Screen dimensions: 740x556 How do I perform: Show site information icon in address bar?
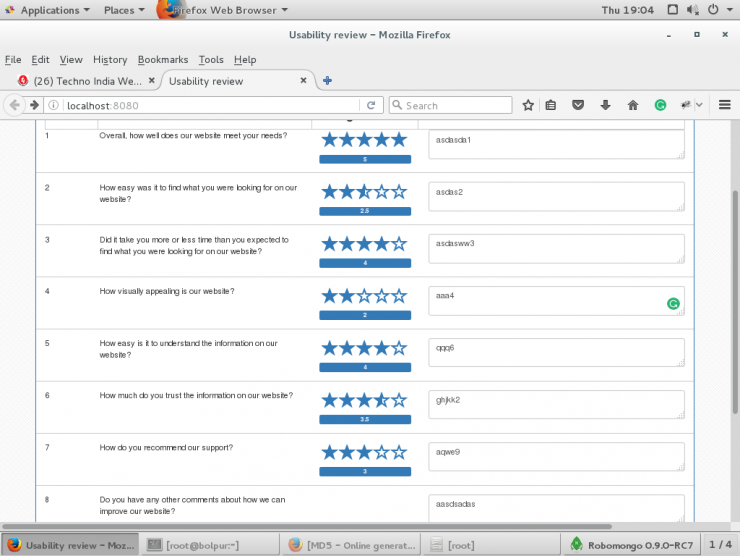(53, 105)
